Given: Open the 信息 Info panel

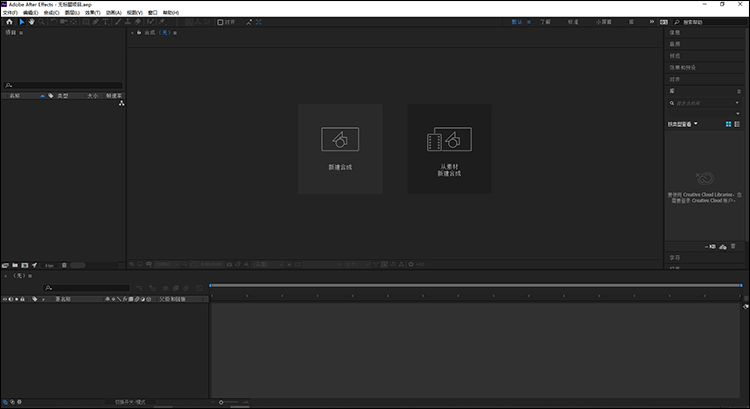Looking at the screenshot, I should click(674, 33).
